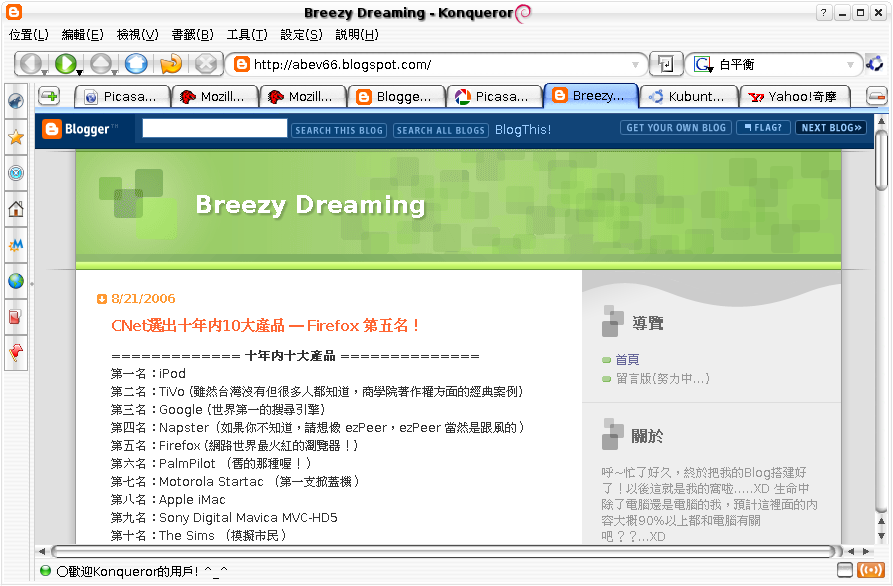The image size is (893, 586).
Task: Open the 編輯(E) menu
Action: click(82, 35)
